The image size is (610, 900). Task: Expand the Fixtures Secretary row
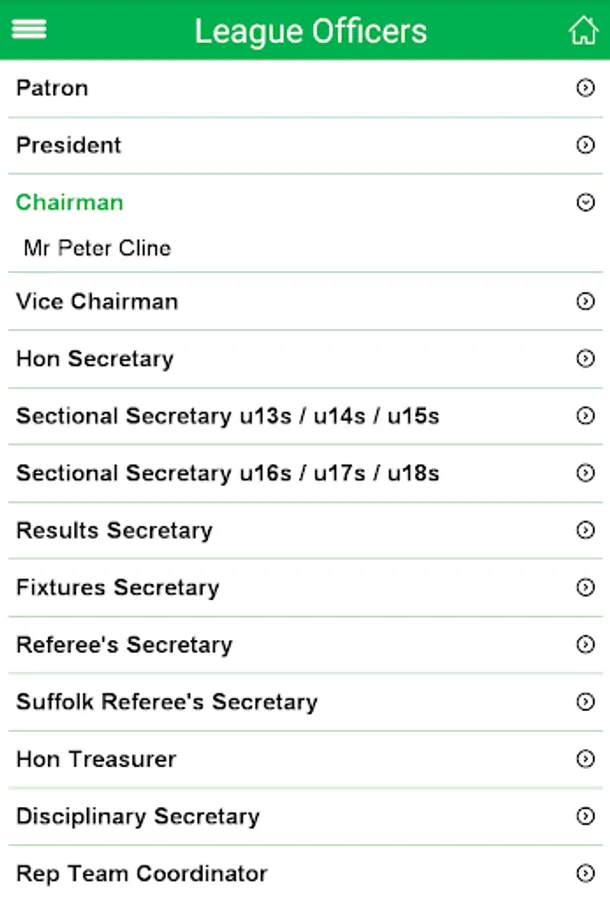pyautogui.click(x=118, y=587)
